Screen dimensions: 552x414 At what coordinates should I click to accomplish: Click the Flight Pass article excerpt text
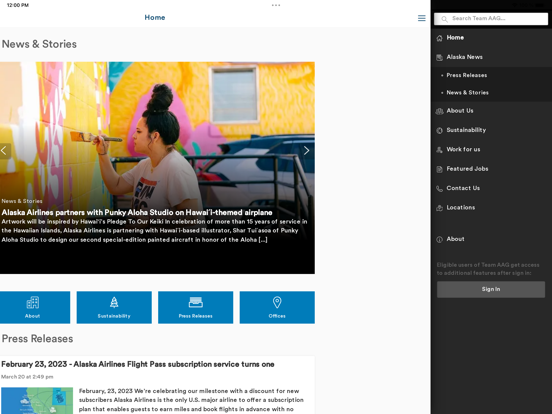point(191,400)
